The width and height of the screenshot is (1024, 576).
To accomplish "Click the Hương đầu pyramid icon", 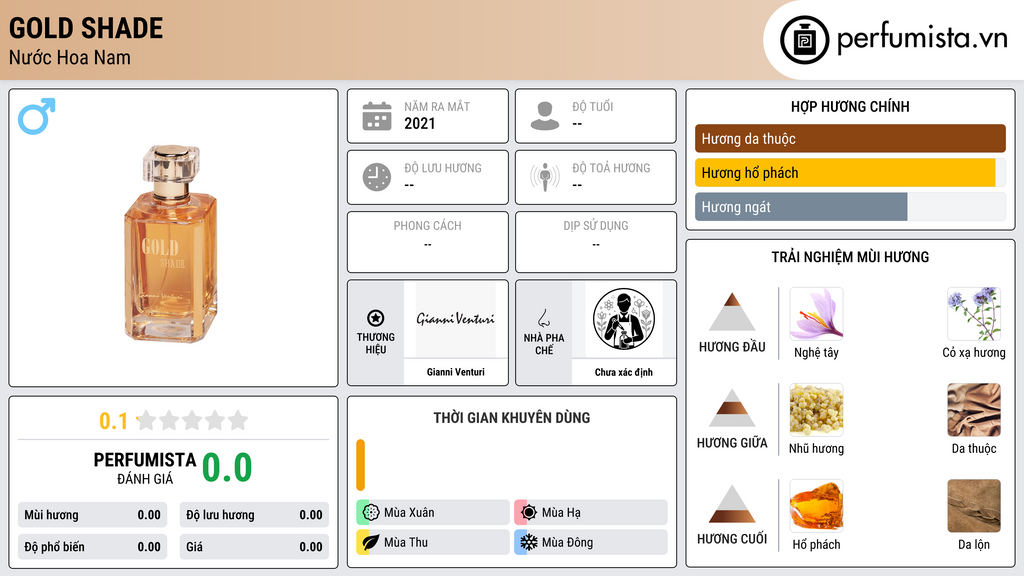I will click(x=732, y=312).
